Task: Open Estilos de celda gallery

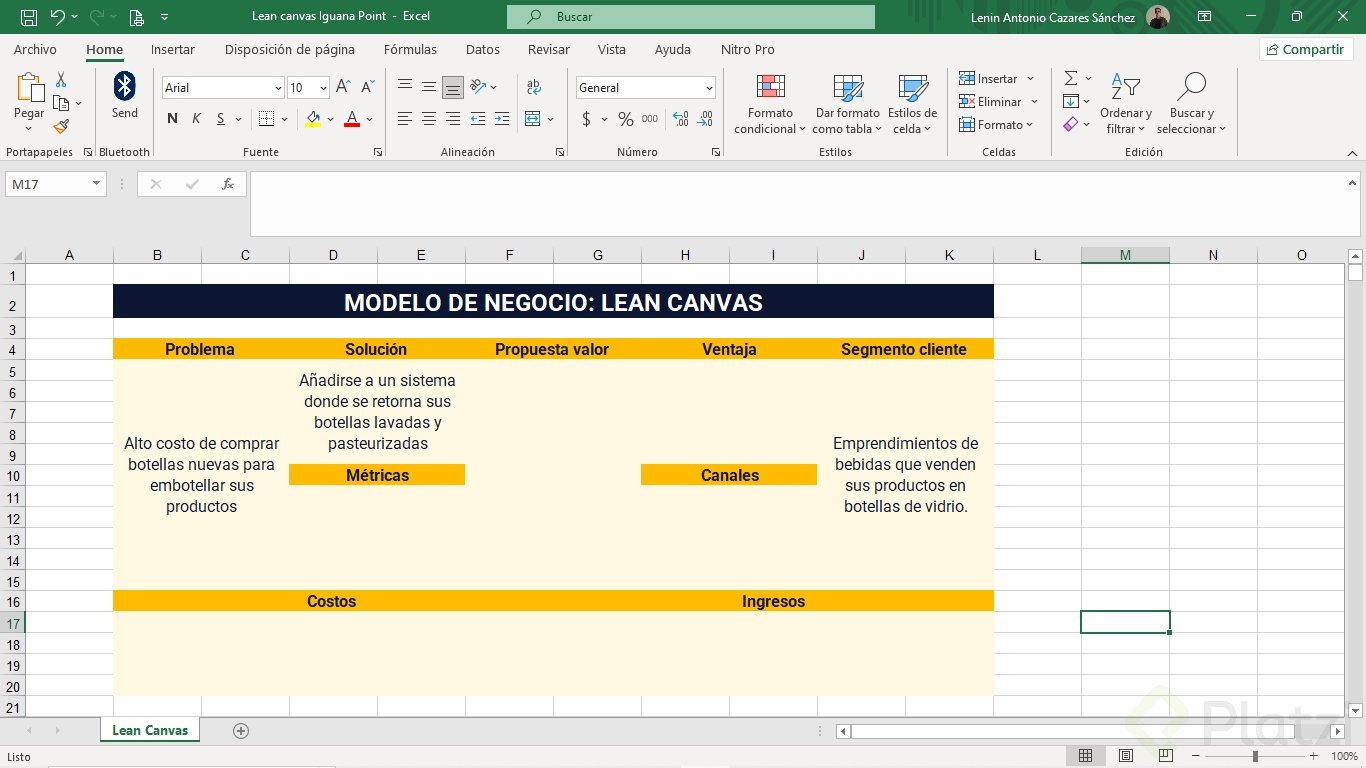Action: coord(912,104)
